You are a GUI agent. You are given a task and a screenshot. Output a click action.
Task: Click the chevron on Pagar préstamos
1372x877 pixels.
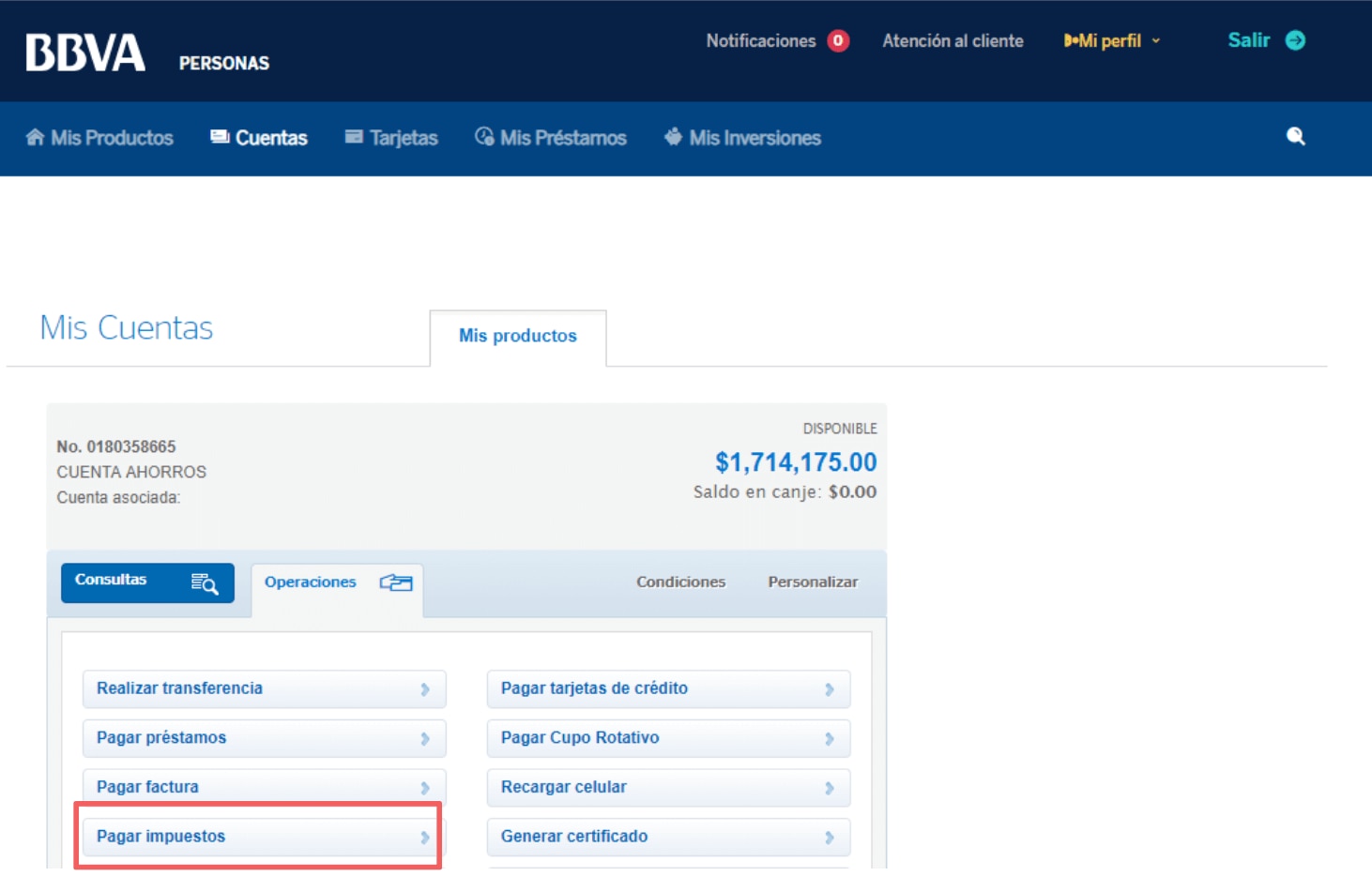pos(425,739)
